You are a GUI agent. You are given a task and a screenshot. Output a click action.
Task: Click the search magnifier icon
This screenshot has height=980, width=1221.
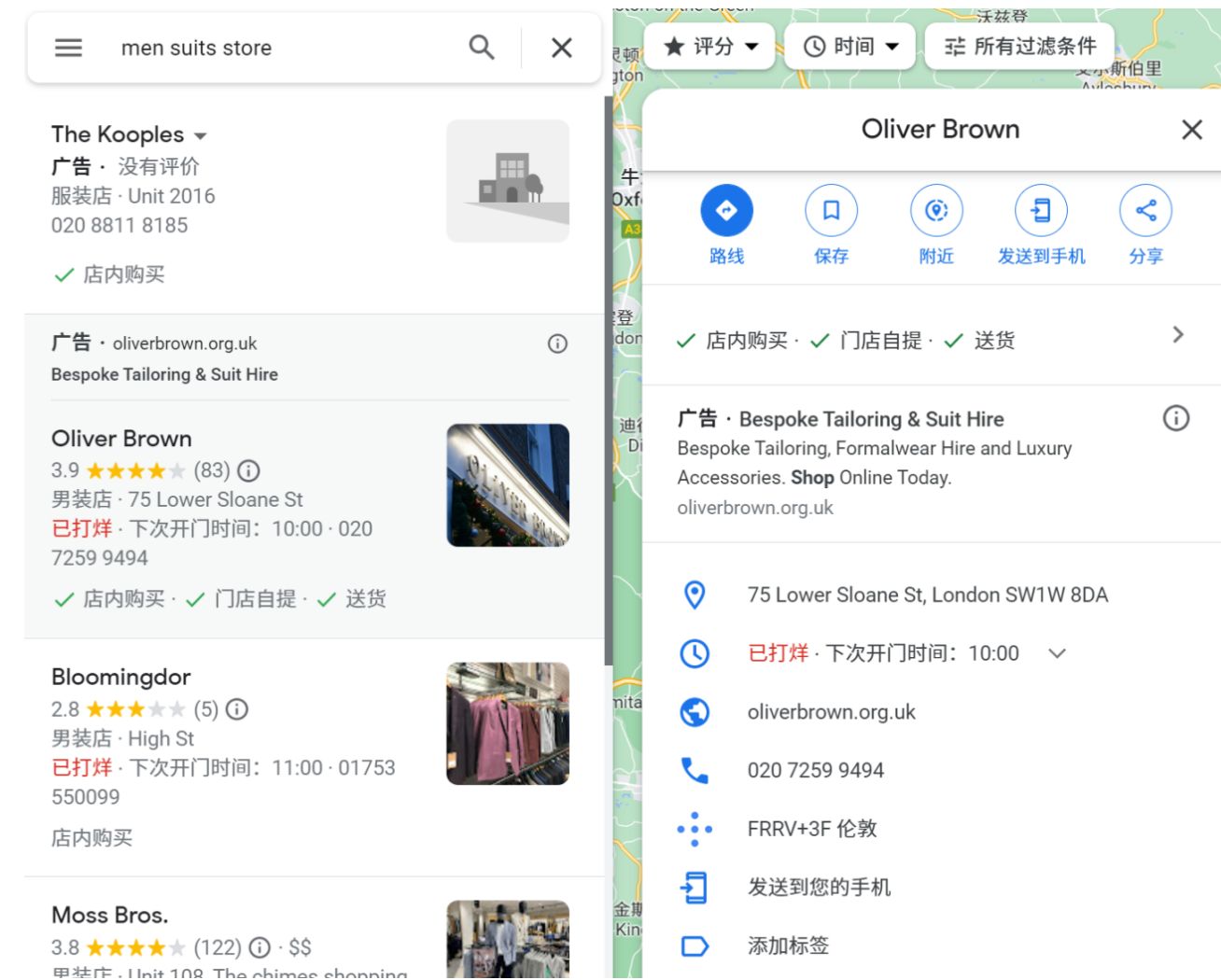(481, 47)
